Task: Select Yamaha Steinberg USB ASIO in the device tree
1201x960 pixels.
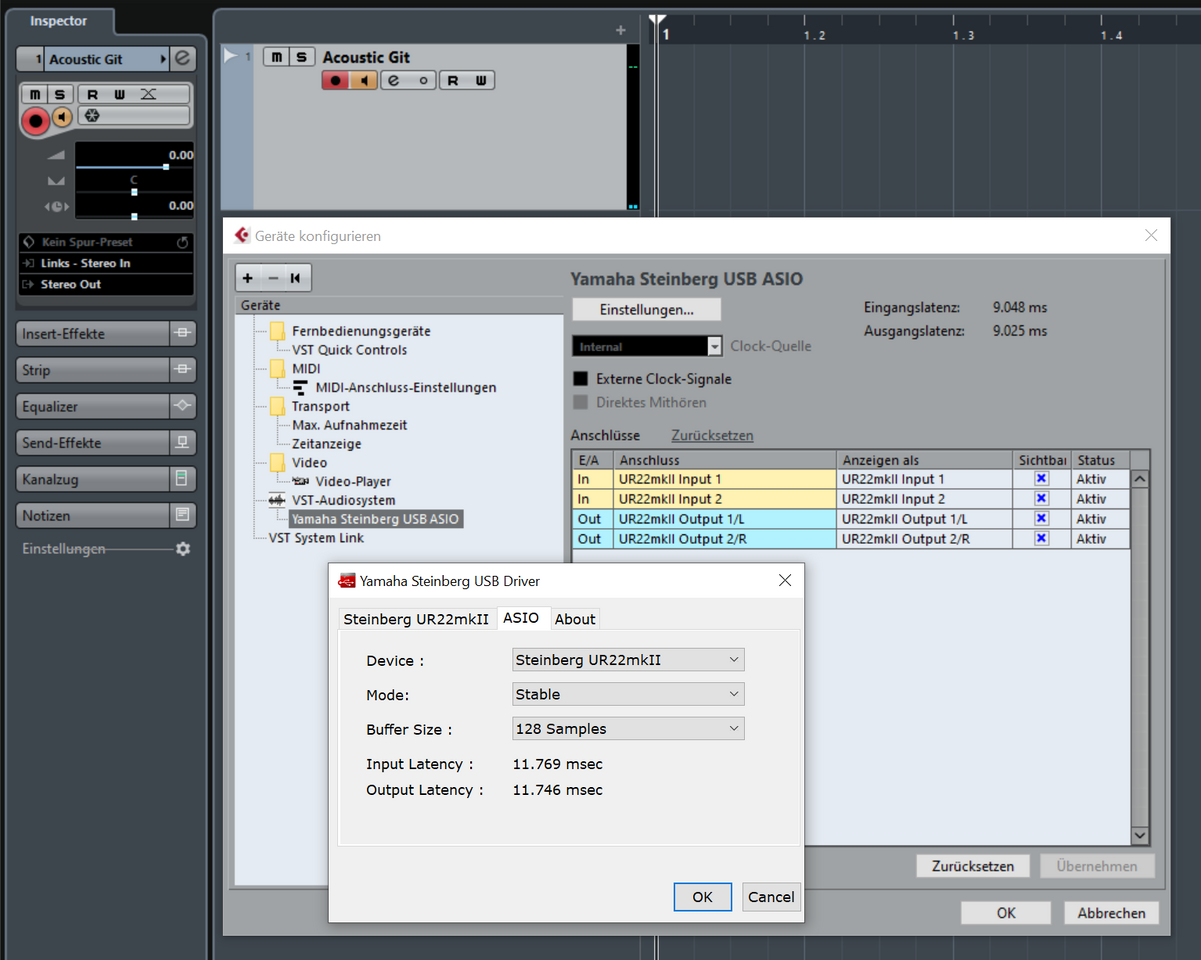Action: (x=375, y=519)
